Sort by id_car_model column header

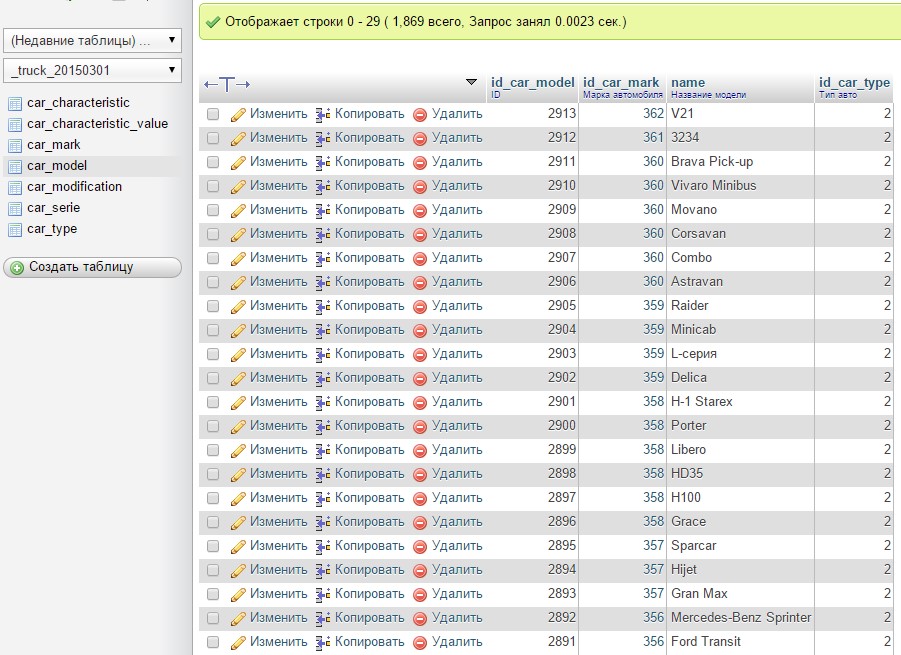(533, 82)
